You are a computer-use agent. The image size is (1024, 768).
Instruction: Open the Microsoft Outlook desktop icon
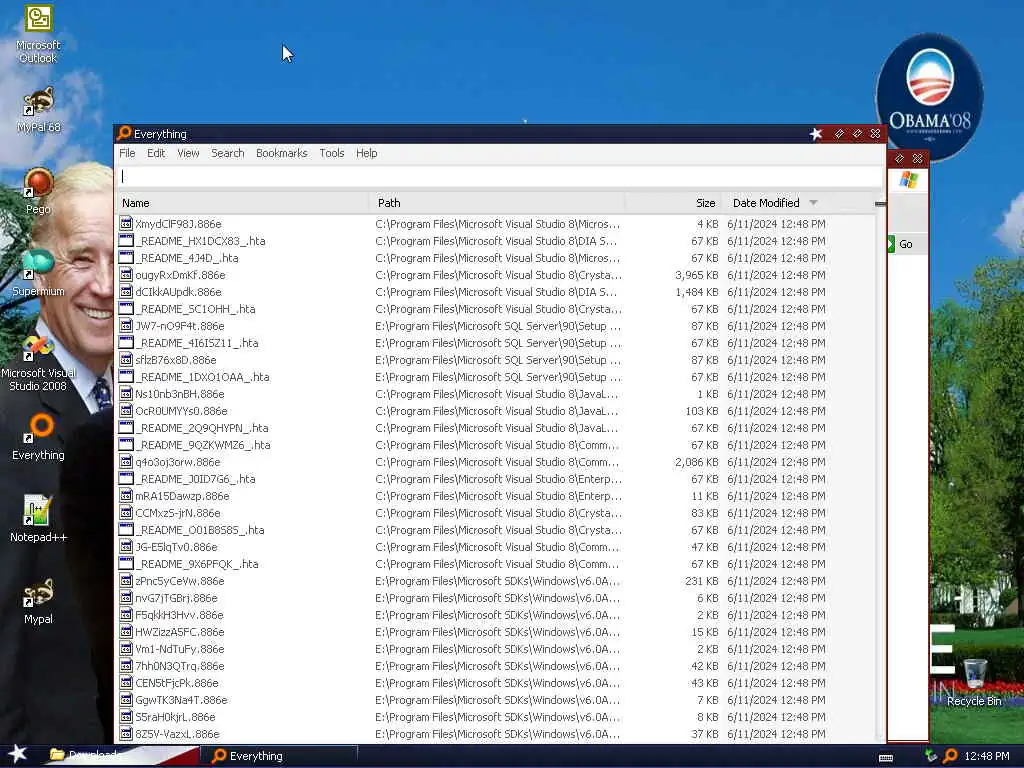[38, 34]
